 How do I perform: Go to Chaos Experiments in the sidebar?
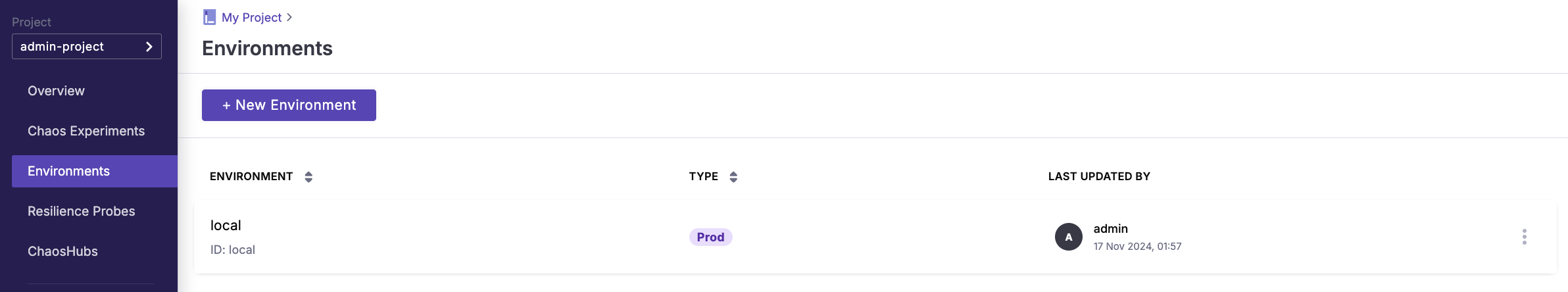coord(86,131)
